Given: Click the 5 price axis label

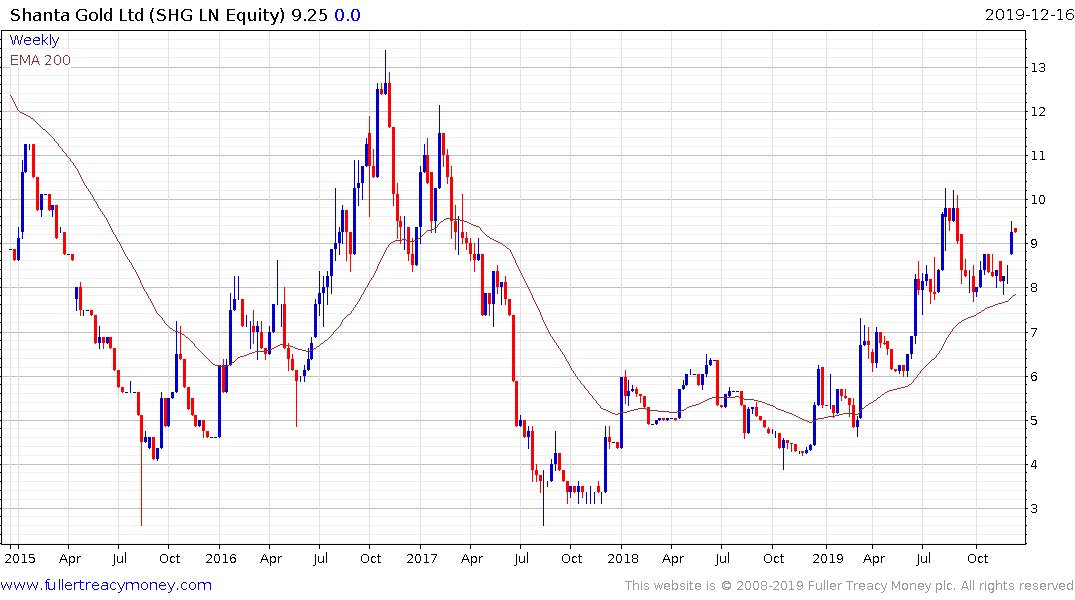Looking at the screenshot, I should 1033,420.
